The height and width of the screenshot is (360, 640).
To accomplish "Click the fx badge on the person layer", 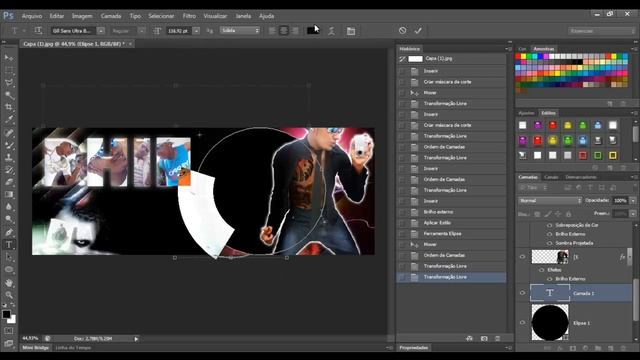I will (x=622, y=257).
